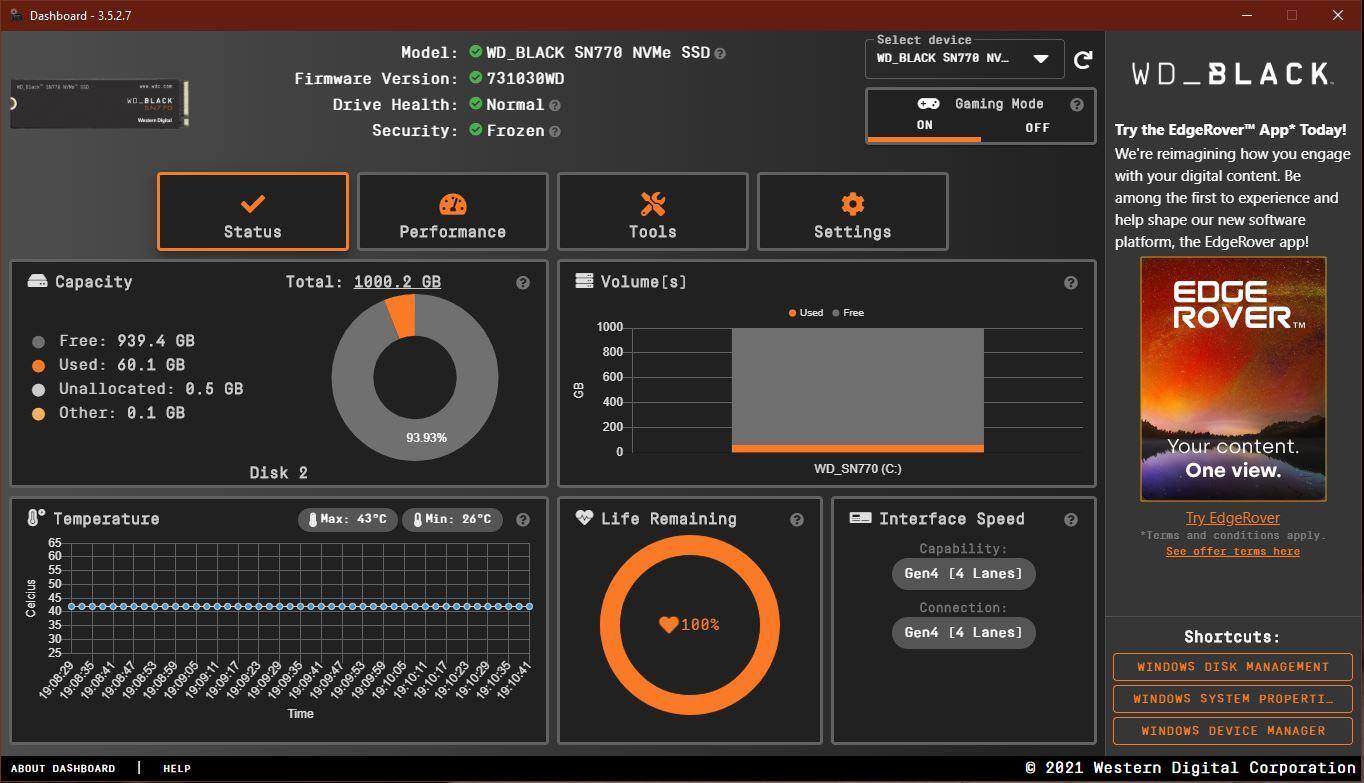Click the Temperature panel help icon

click(522, 520)
